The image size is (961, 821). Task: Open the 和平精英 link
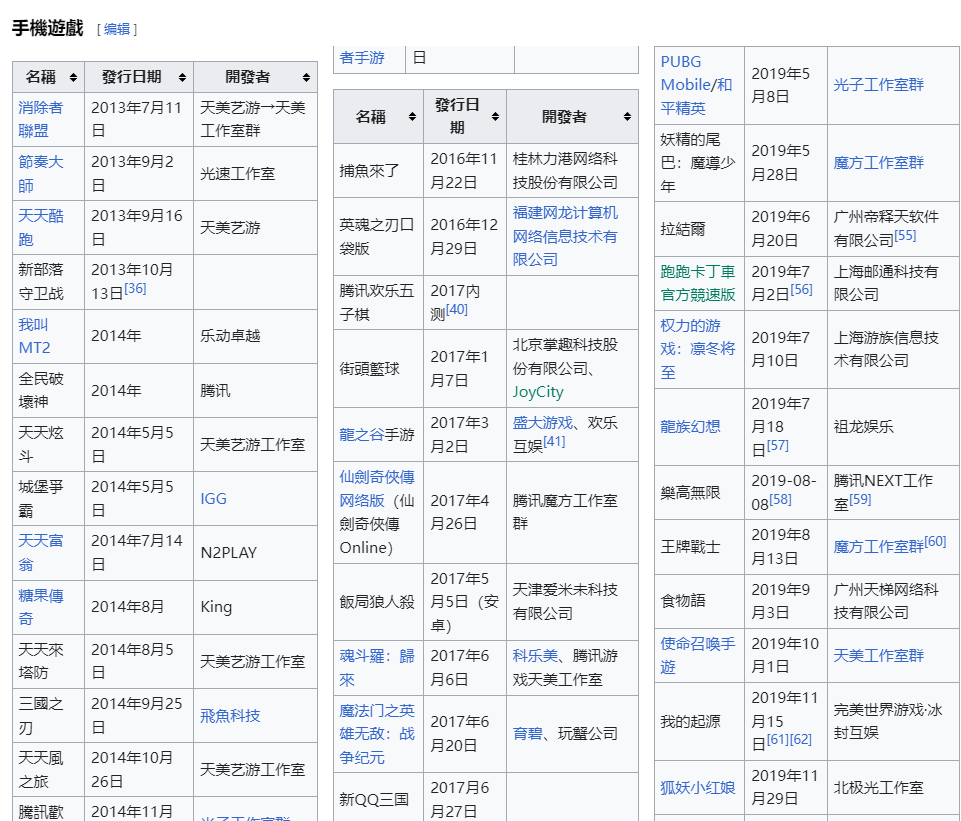[696, 96]
